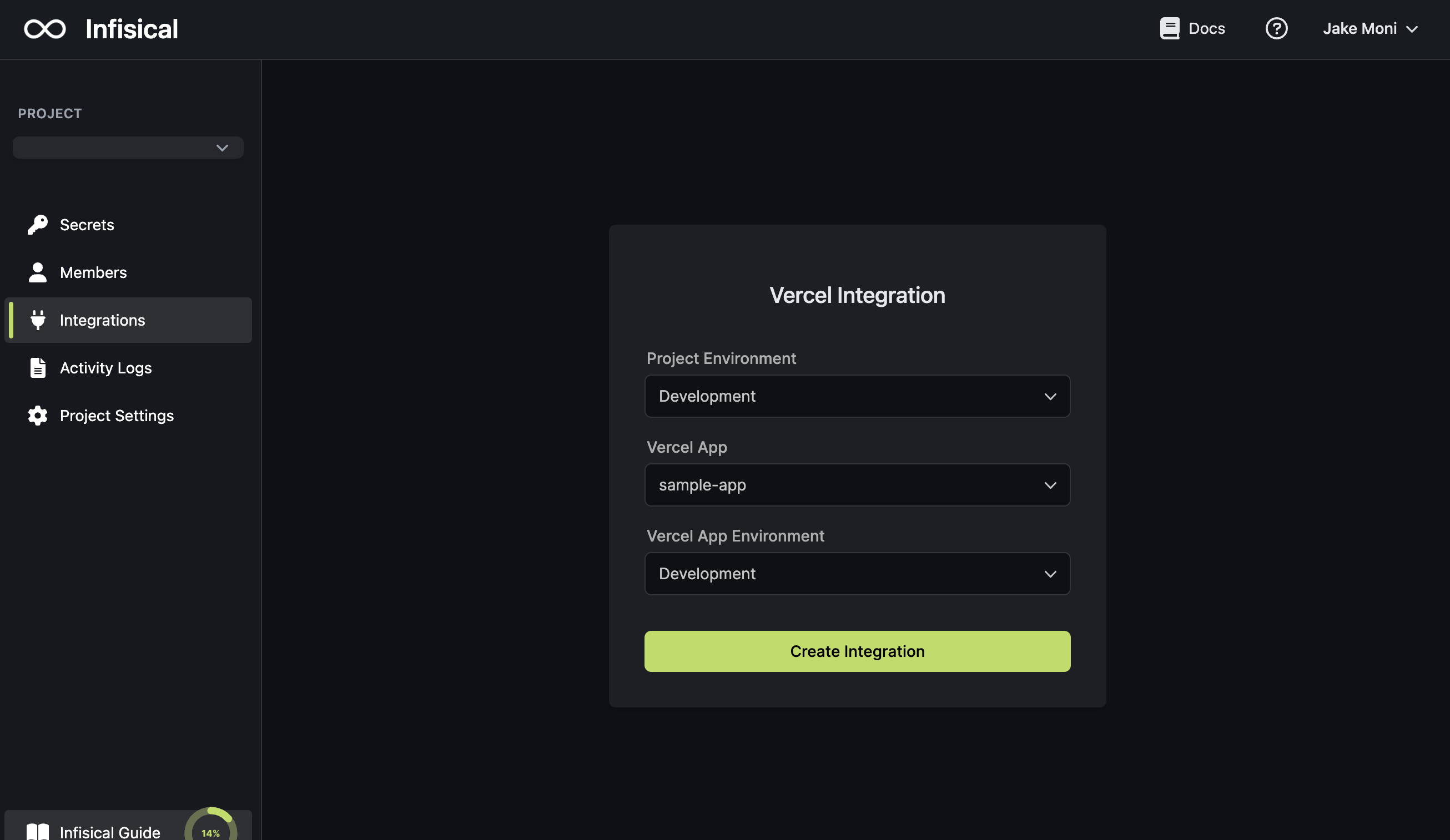Expand the Jake Moni user menu
The width and height of the screenshot is (1450, 840).
point(1370,28)
